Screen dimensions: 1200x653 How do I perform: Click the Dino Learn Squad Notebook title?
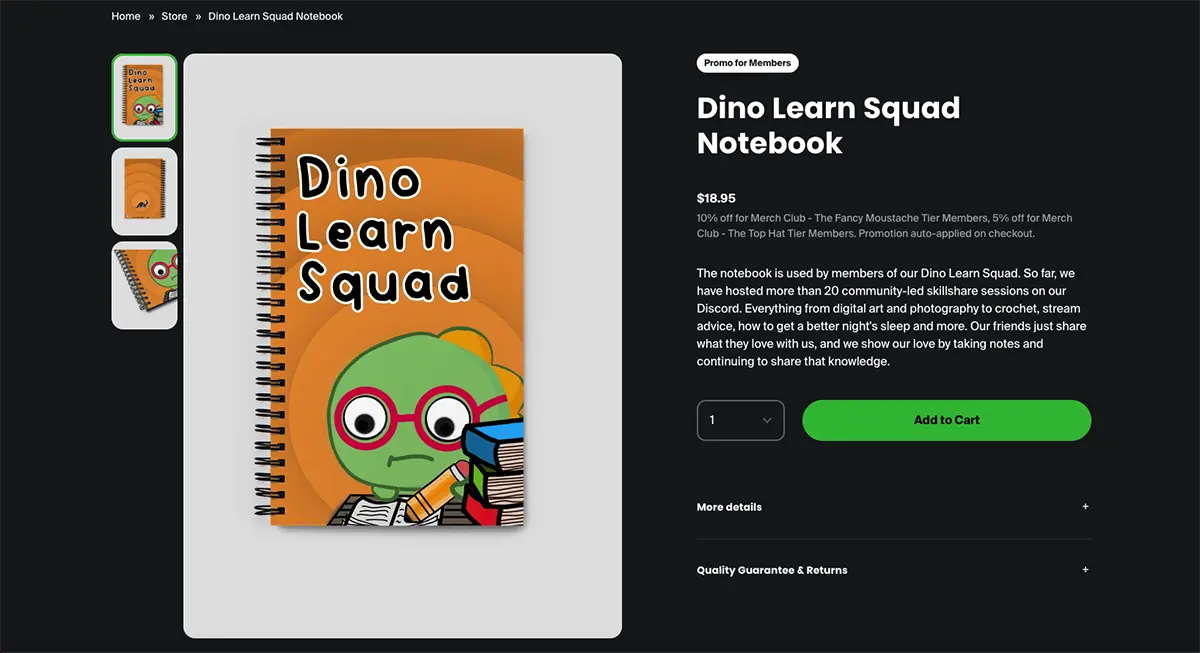coord(828,125)
